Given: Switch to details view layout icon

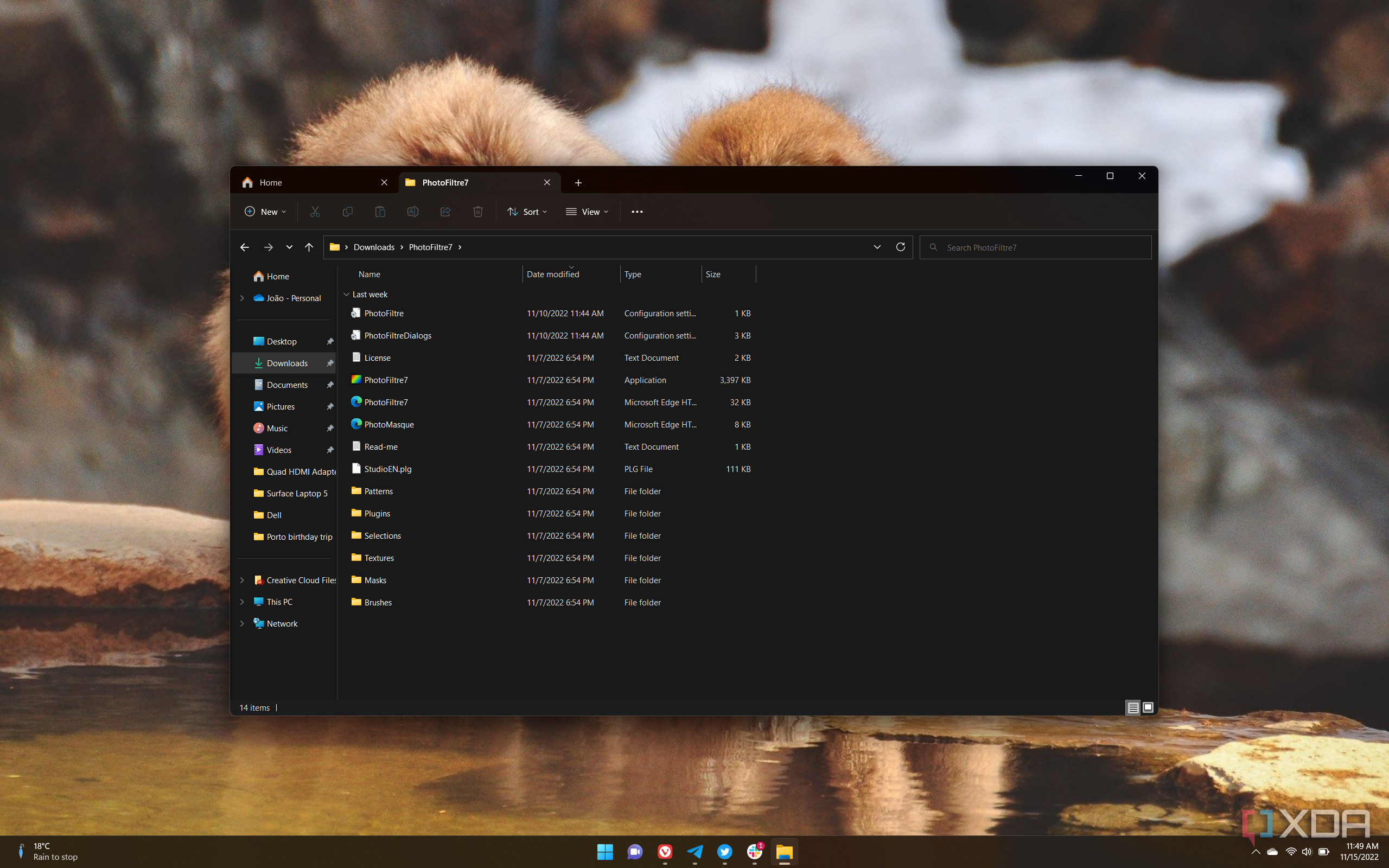Looking at the screenshot, I should pos(1133,708).
